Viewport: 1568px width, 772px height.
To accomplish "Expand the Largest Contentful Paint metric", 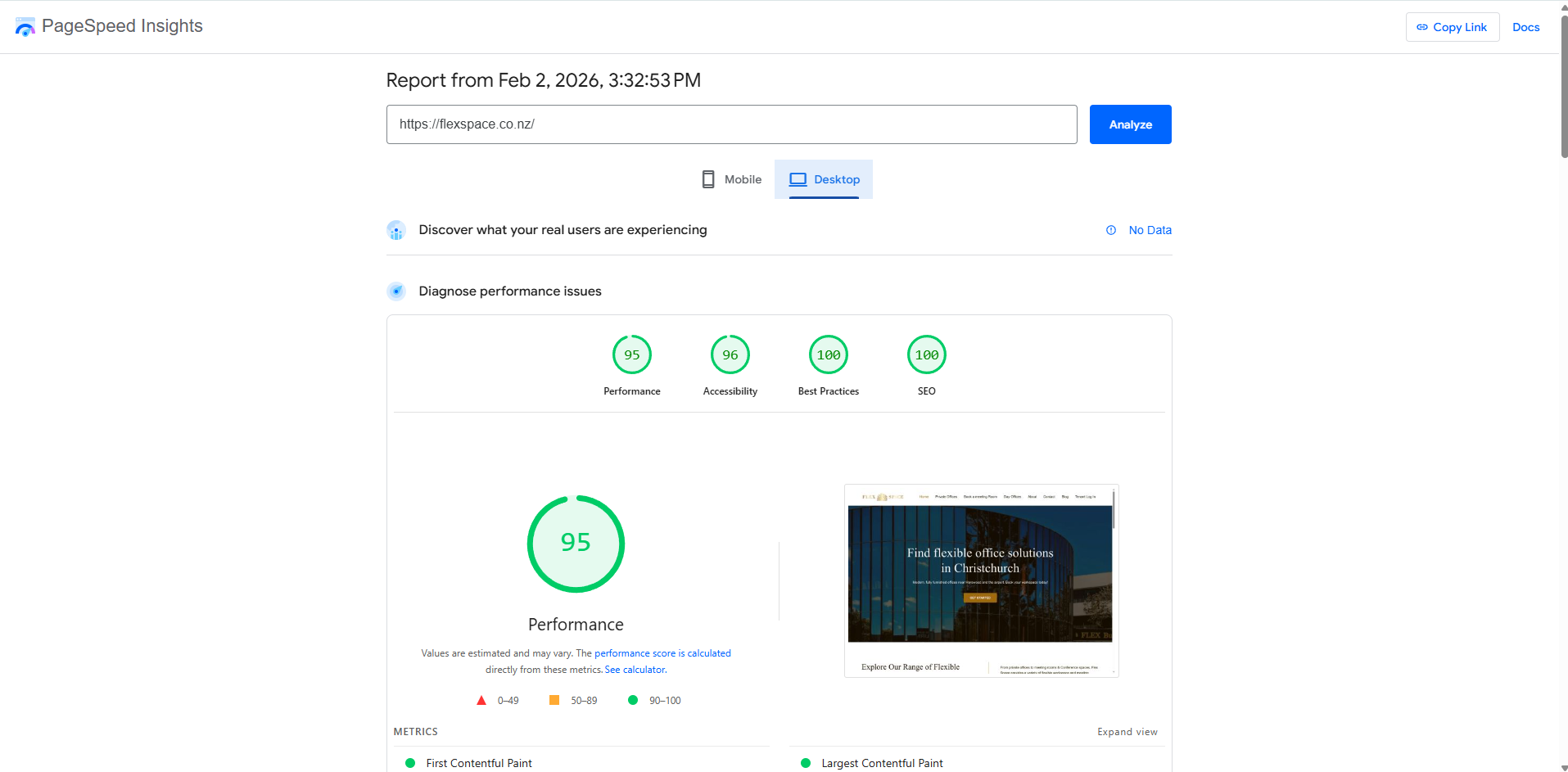I will point(882,763).
